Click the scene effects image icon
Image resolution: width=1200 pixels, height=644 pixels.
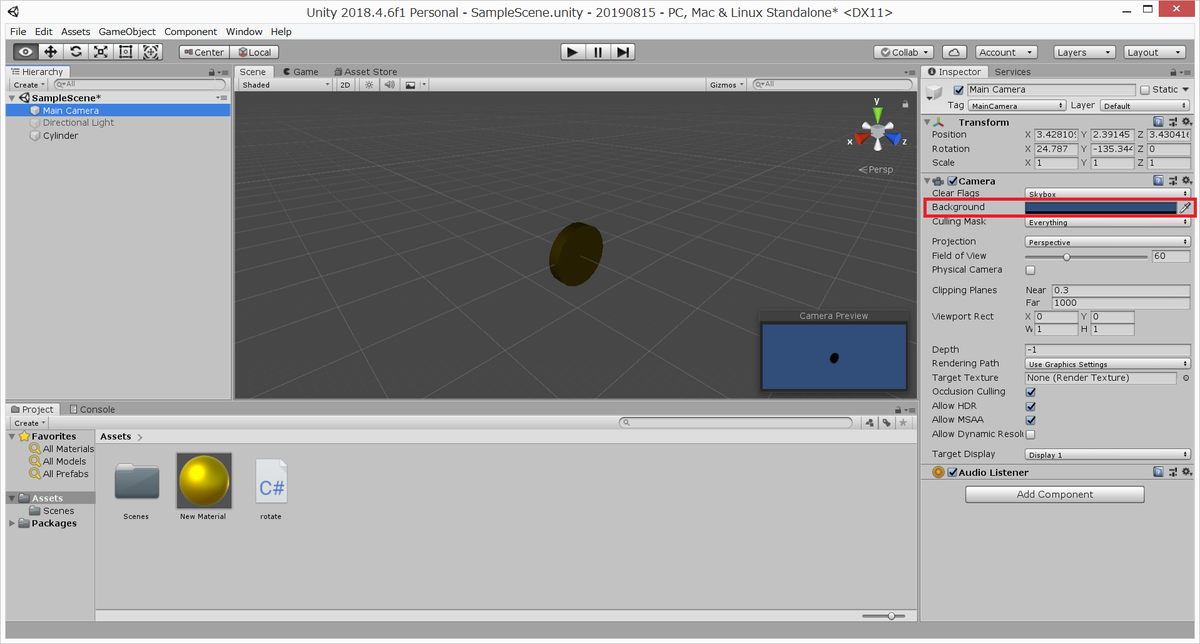(410, 85)
